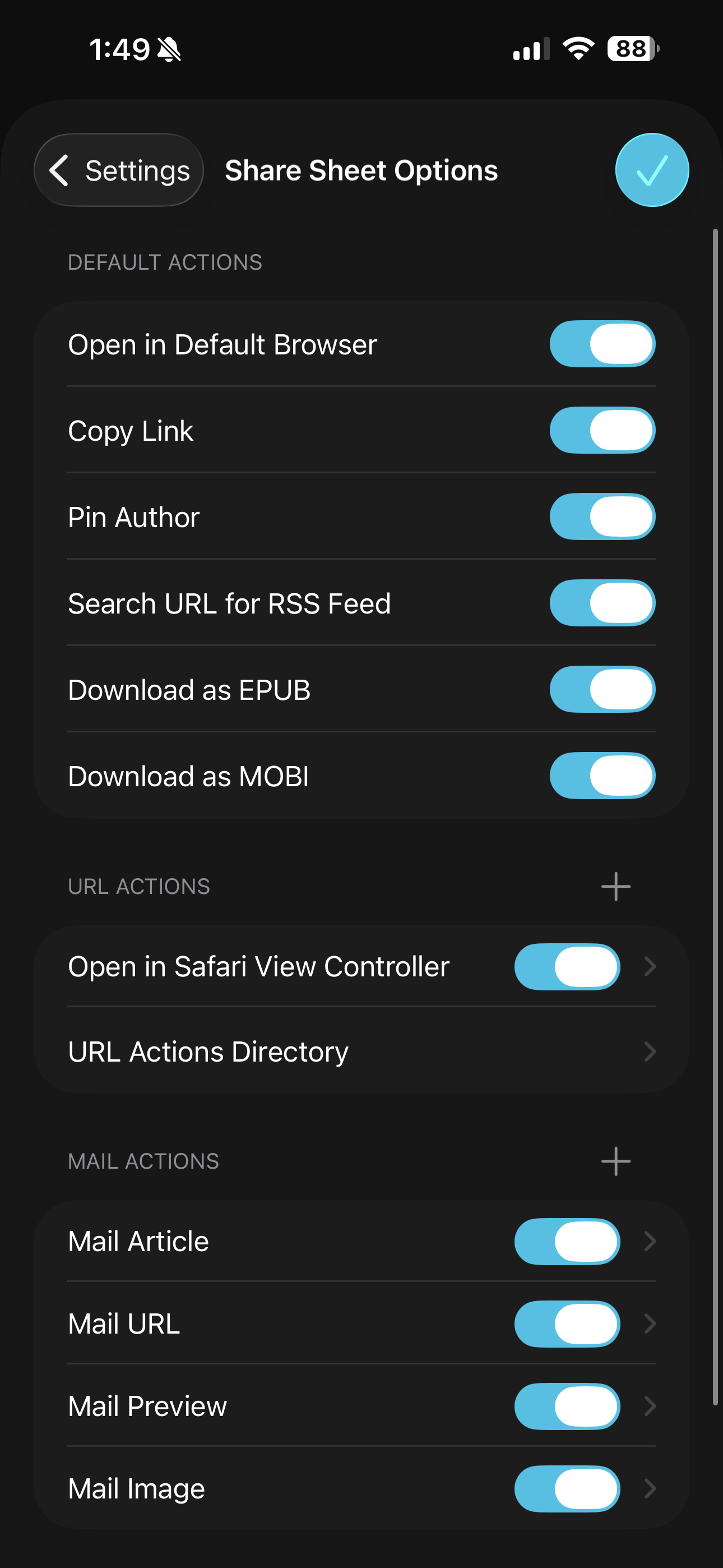Expand Open in Safari View Controller chevron

coord(650,966)
